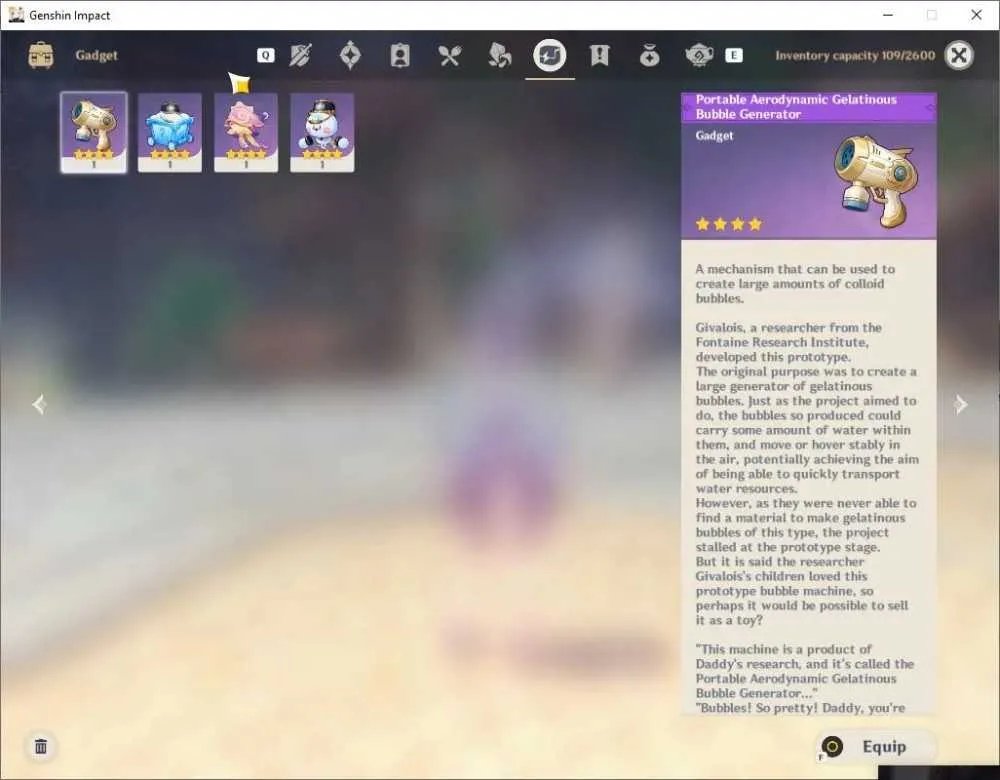Click the backpack inventory icon

click(41, 55)
